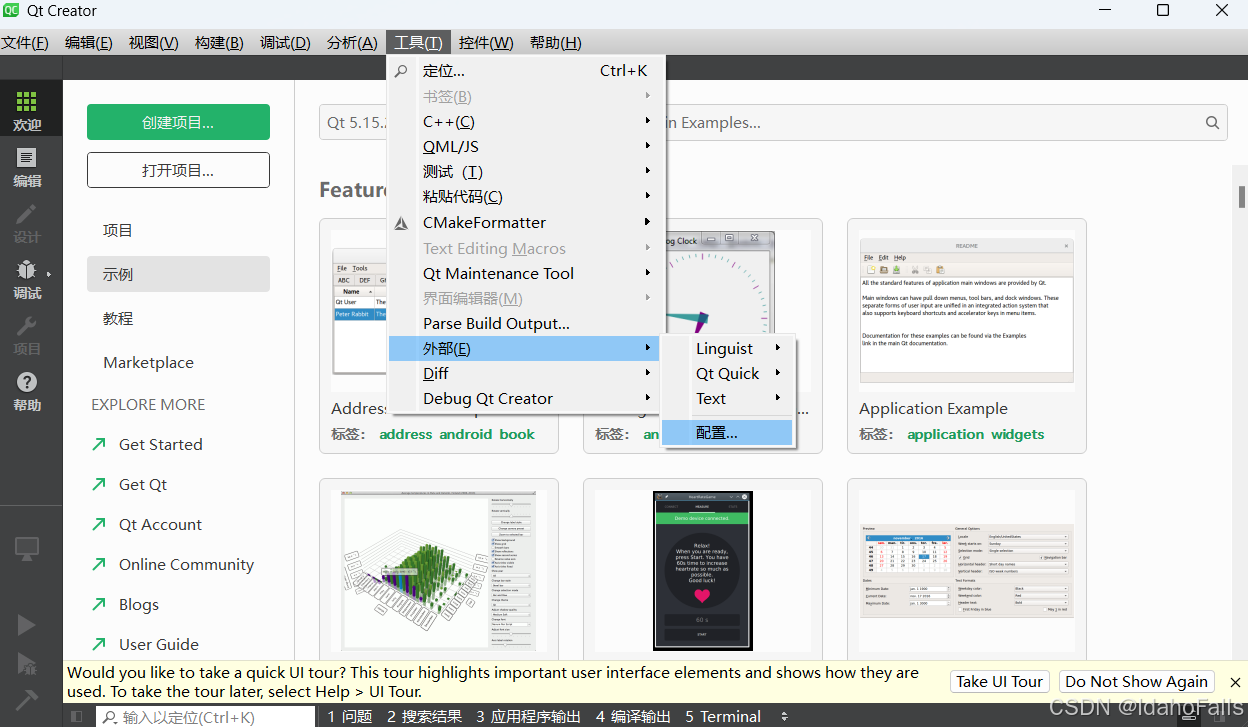Open the User Guide link
The width and height of the screenshot is (1248, 727).
[159, 644]
